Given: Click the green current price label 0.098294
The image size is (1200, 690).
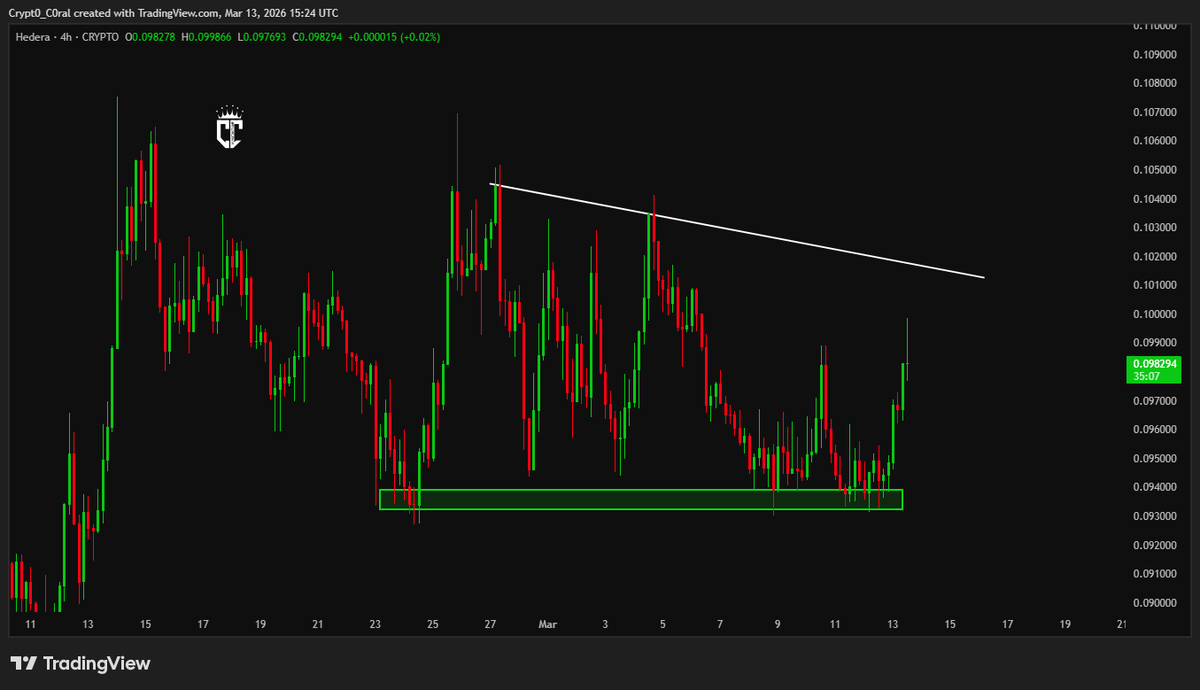Looking at the screenshot, I should [1155, 364].
